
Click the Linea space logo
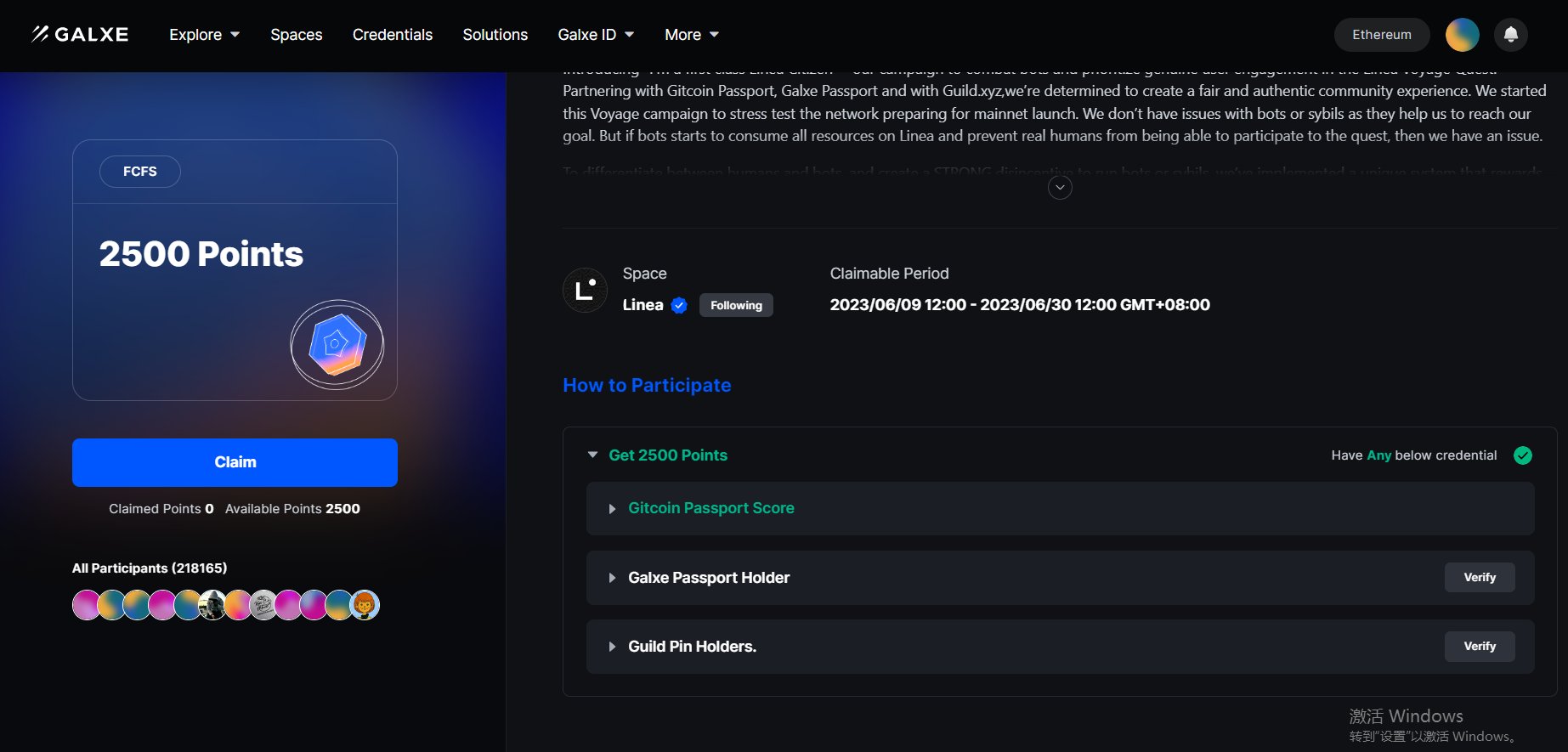[585, 290]
